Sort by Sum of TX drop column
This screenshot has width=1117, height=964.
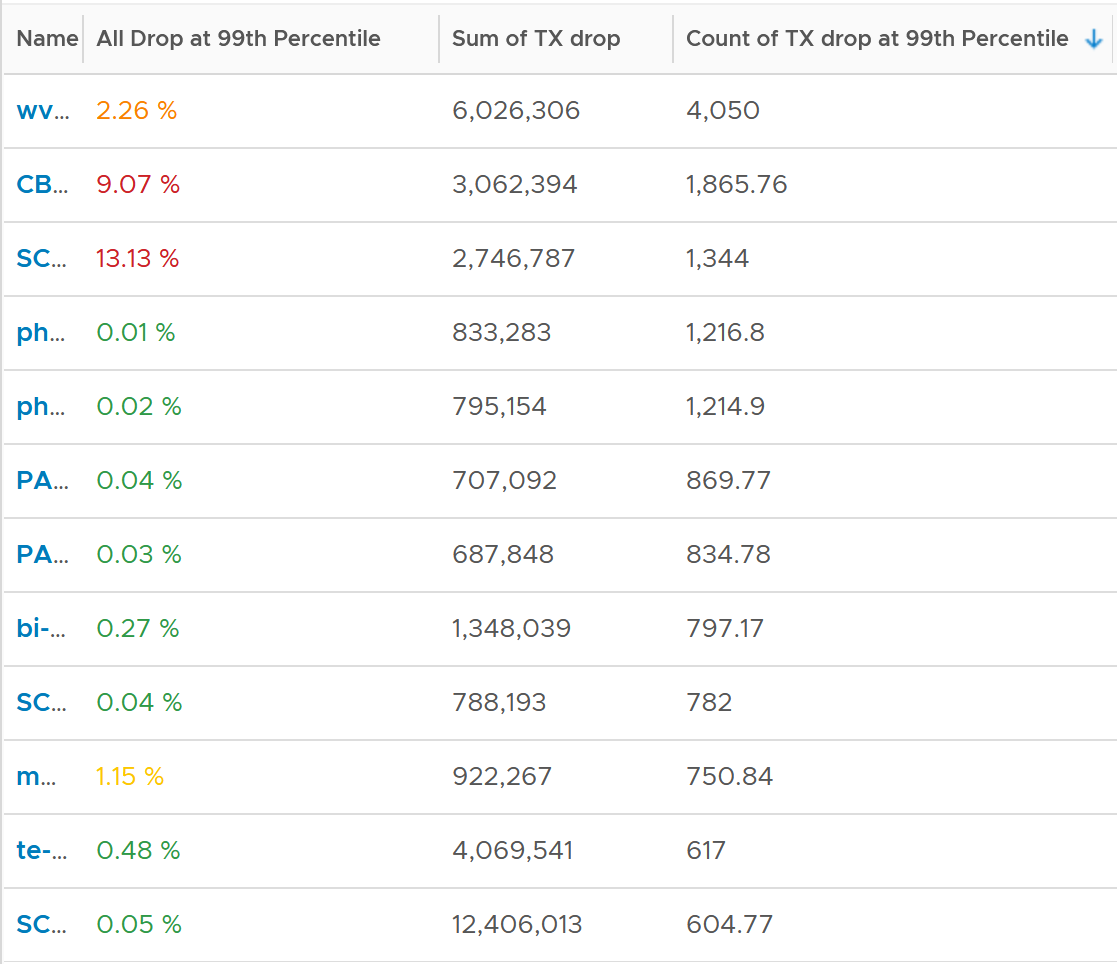click(x=536, y=38)
